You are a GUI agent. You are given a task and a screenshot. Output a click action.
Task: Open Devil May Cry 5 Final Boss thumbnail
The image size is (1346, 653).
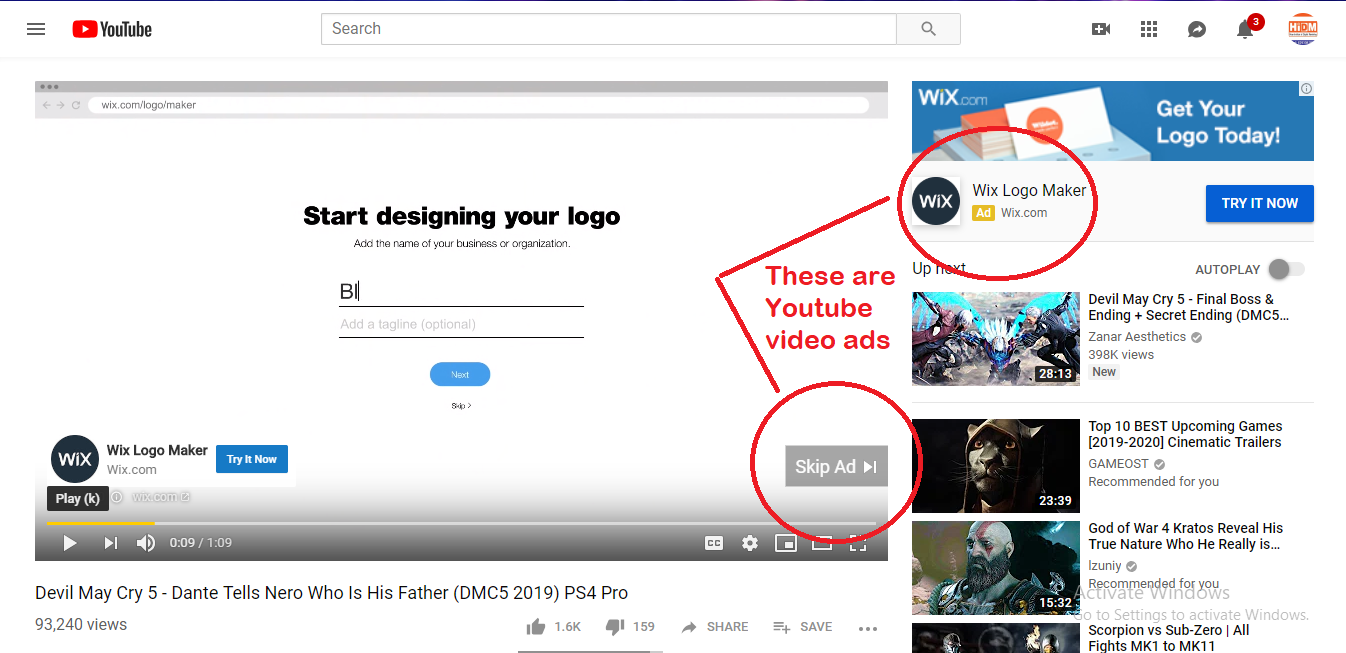tap(996, 339)
